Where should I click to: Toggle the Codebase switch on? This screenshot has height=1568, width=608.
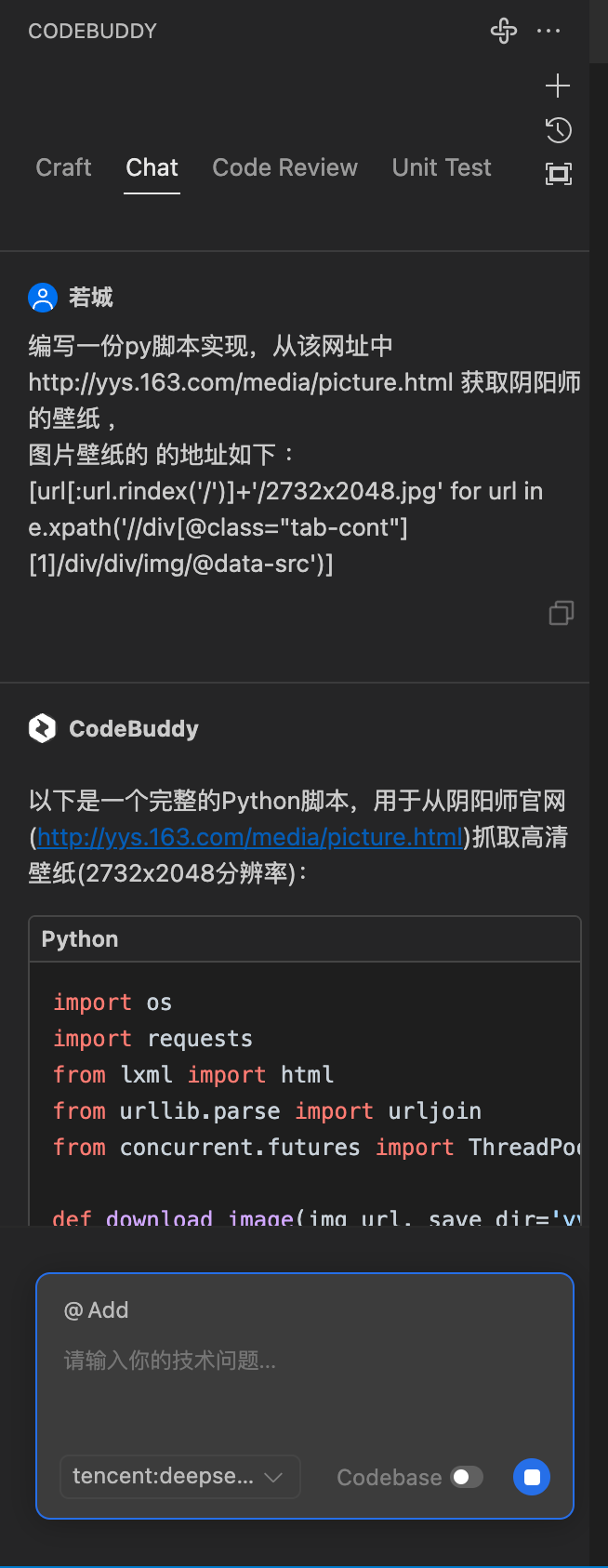(469, 1477)
